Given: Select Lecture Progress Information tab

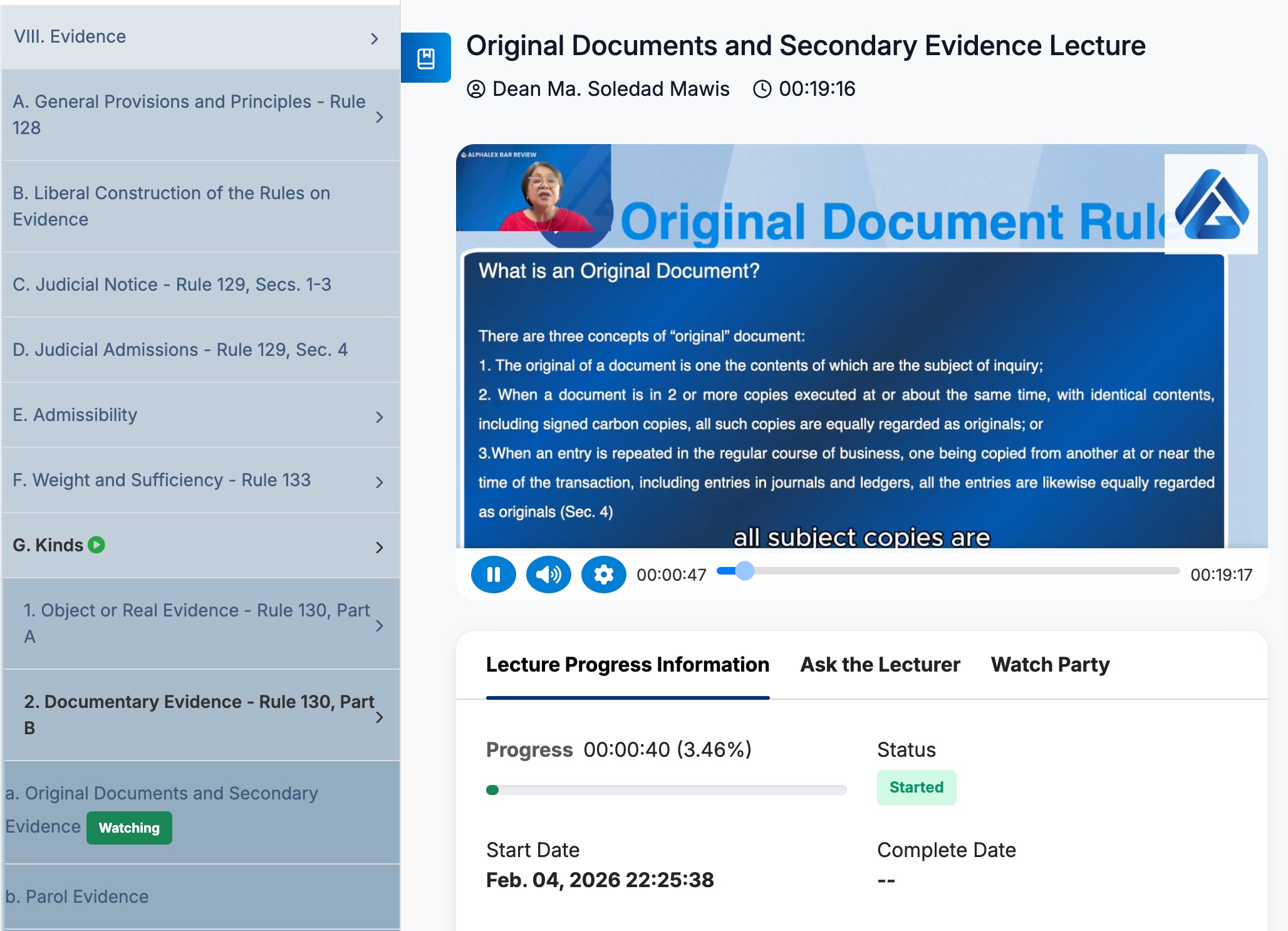Looking at the screenshot, I should [x=627, y=664].
